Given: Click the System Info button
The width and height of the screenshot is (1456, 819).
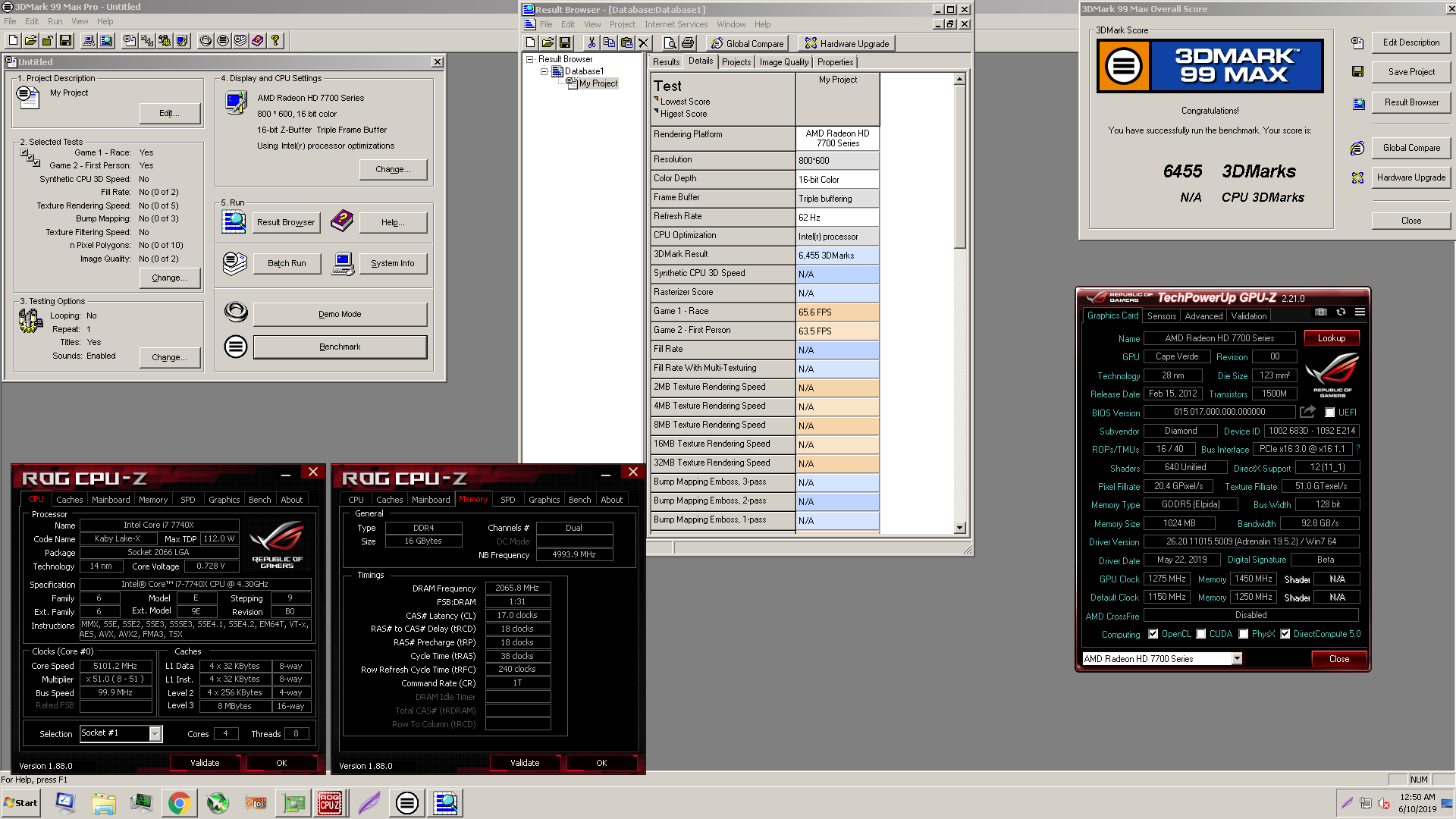Looking at the screenshot, I should [392, 263].
